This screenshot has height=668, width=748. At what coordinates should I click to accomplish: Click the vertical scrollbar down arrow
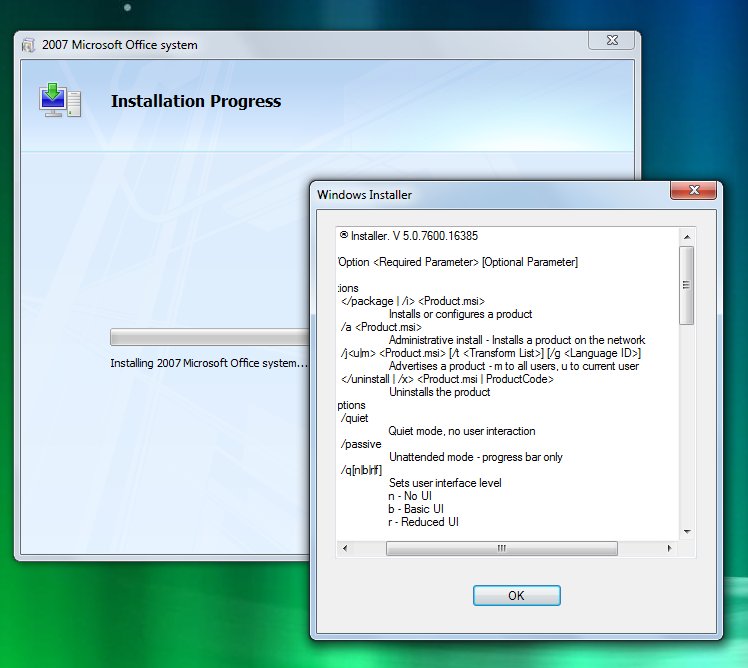point(686,531)
